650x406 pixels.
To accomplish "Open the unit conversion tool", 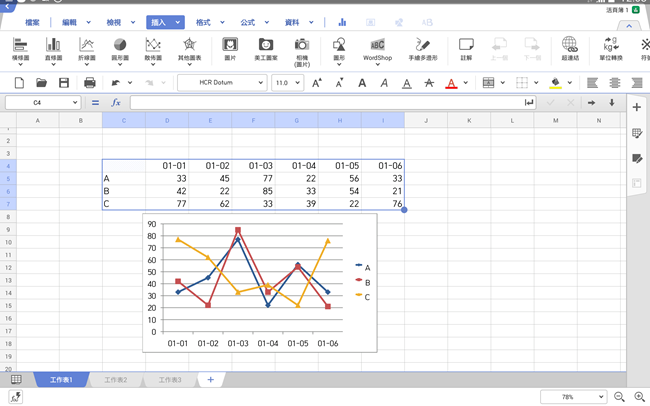I will pyautogui.click(x=611, y=49).
